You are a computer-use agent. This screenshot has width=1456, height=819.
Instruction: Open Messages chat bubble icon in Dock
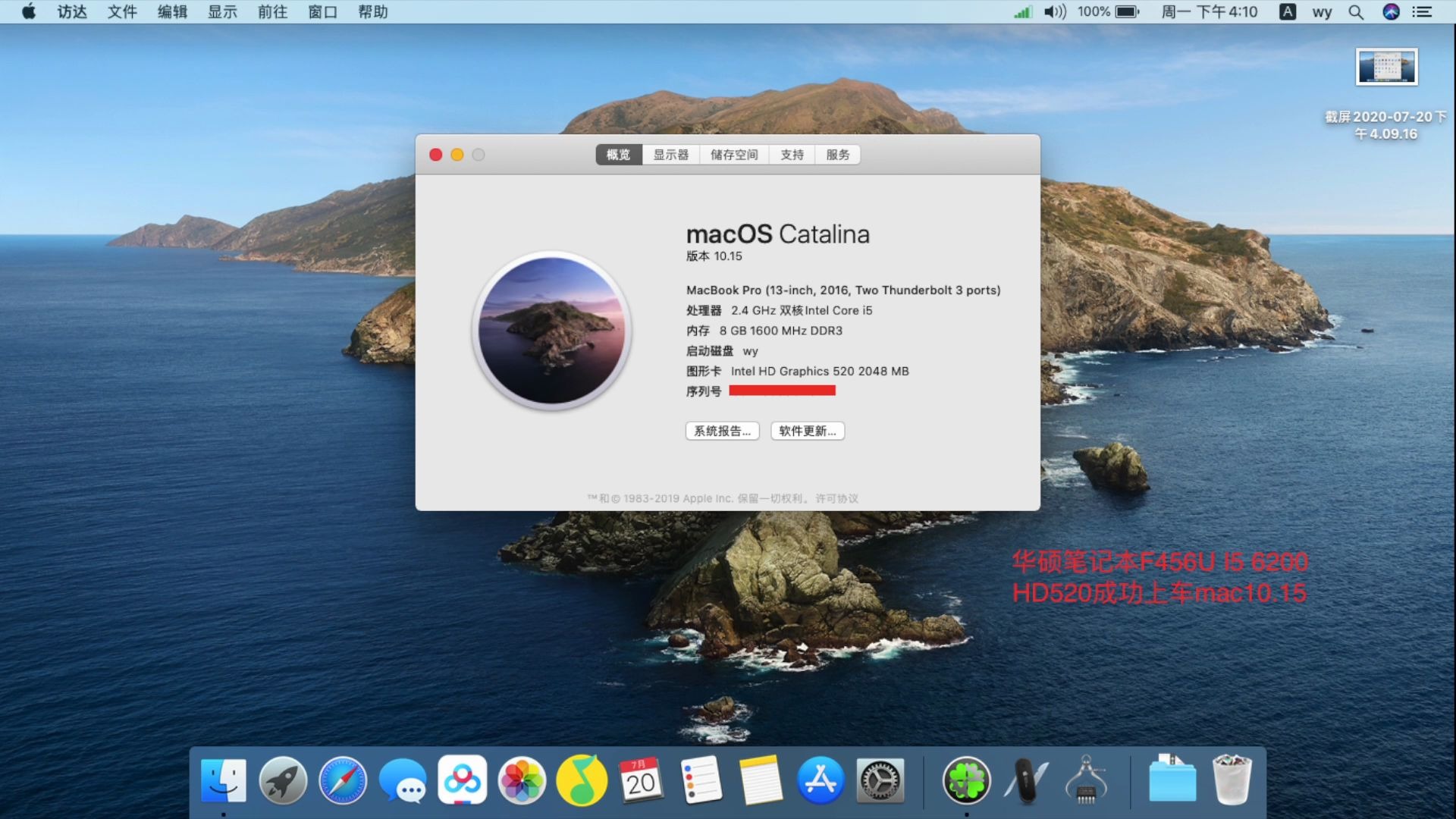tap(403, 781)
